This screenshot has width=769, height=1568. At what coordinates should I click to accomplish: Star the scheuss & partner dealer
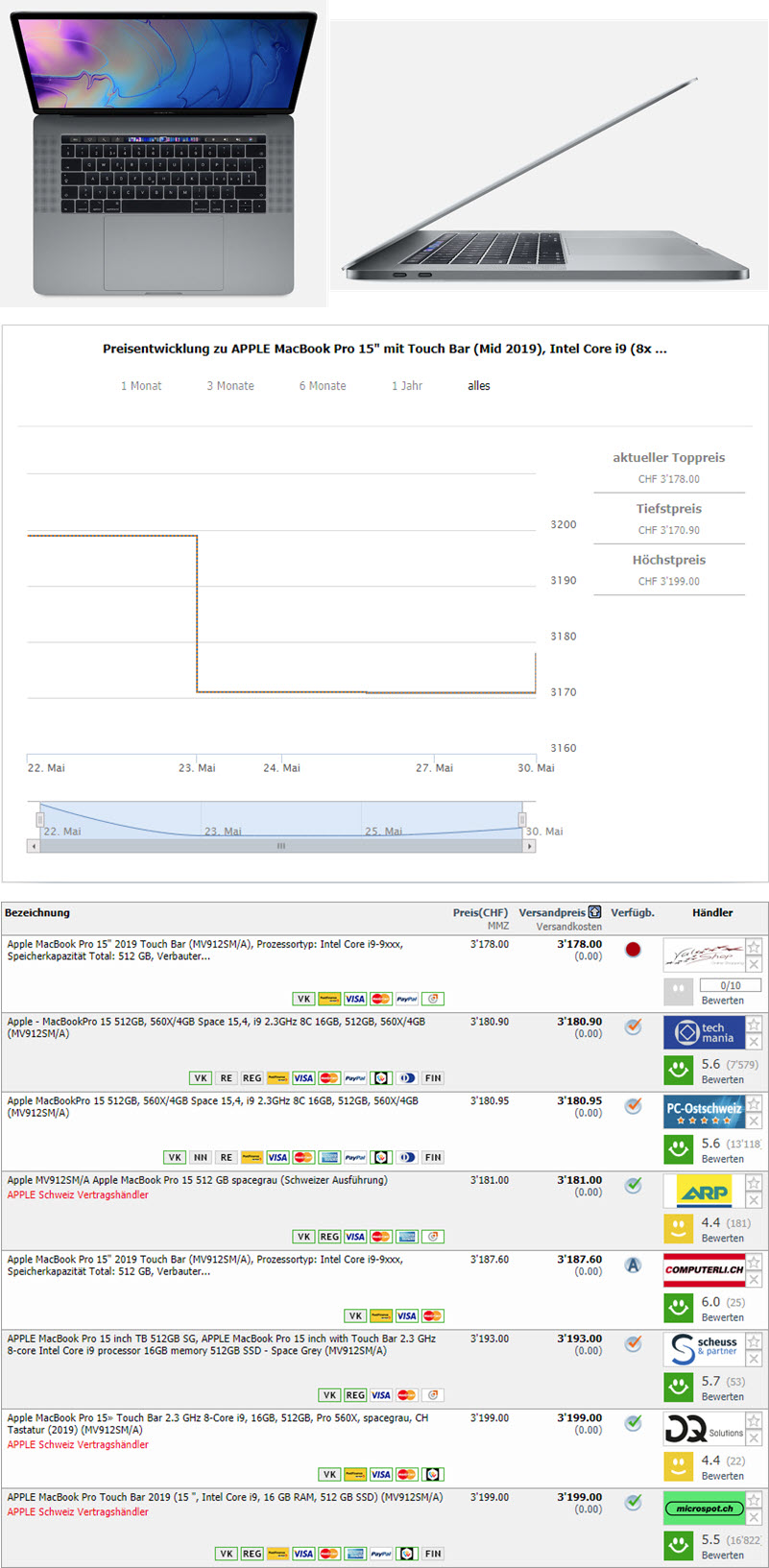coord(754,1341)
